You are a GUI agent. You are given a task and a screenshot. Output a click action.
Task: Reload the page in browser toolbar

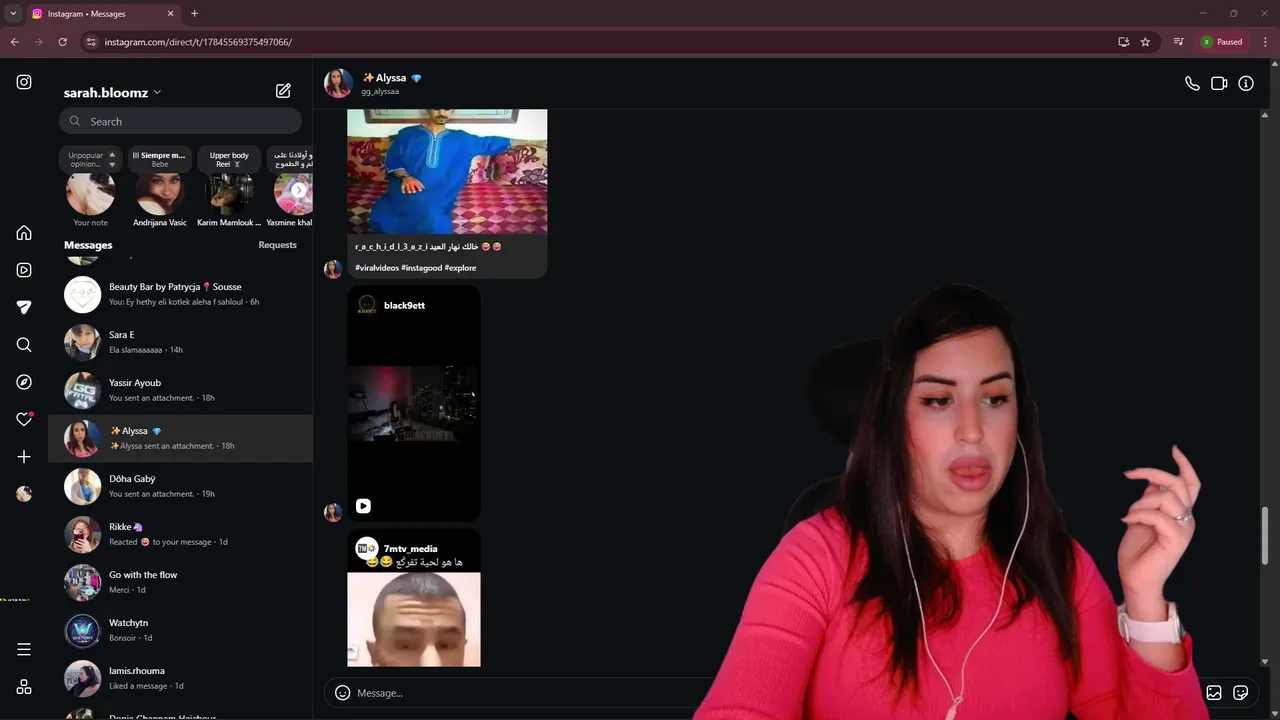coord(62,42)
